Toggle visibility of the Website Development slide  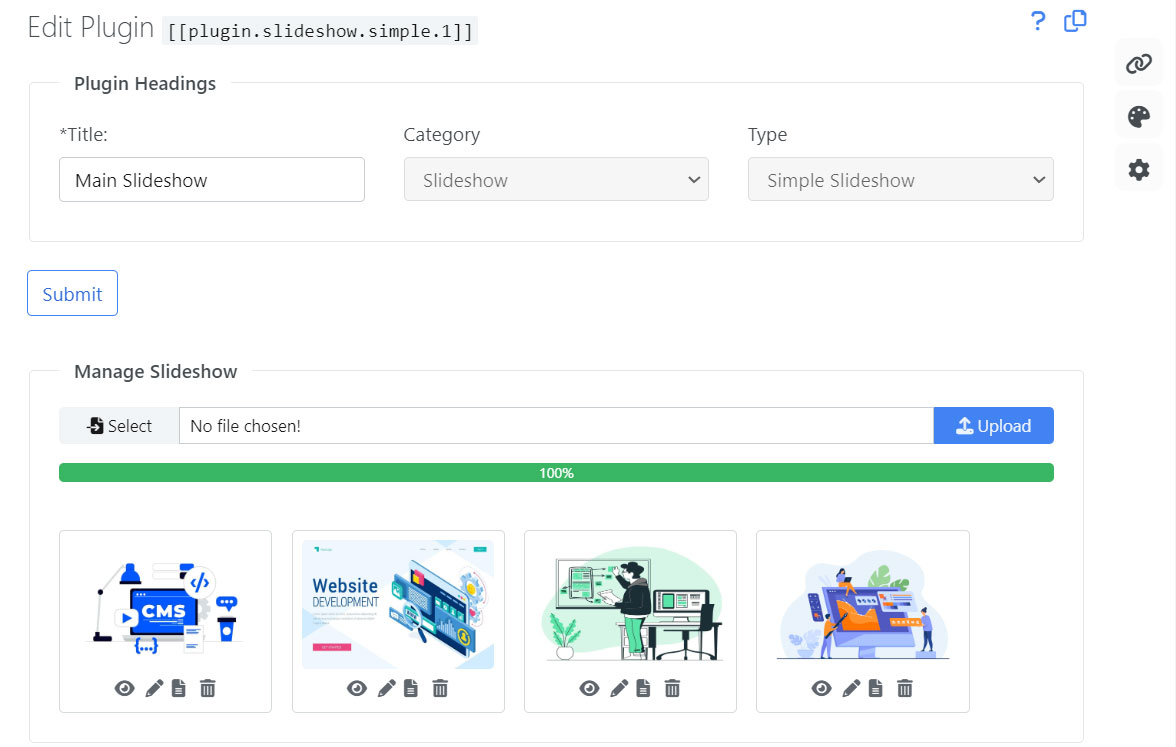(357, 688)
